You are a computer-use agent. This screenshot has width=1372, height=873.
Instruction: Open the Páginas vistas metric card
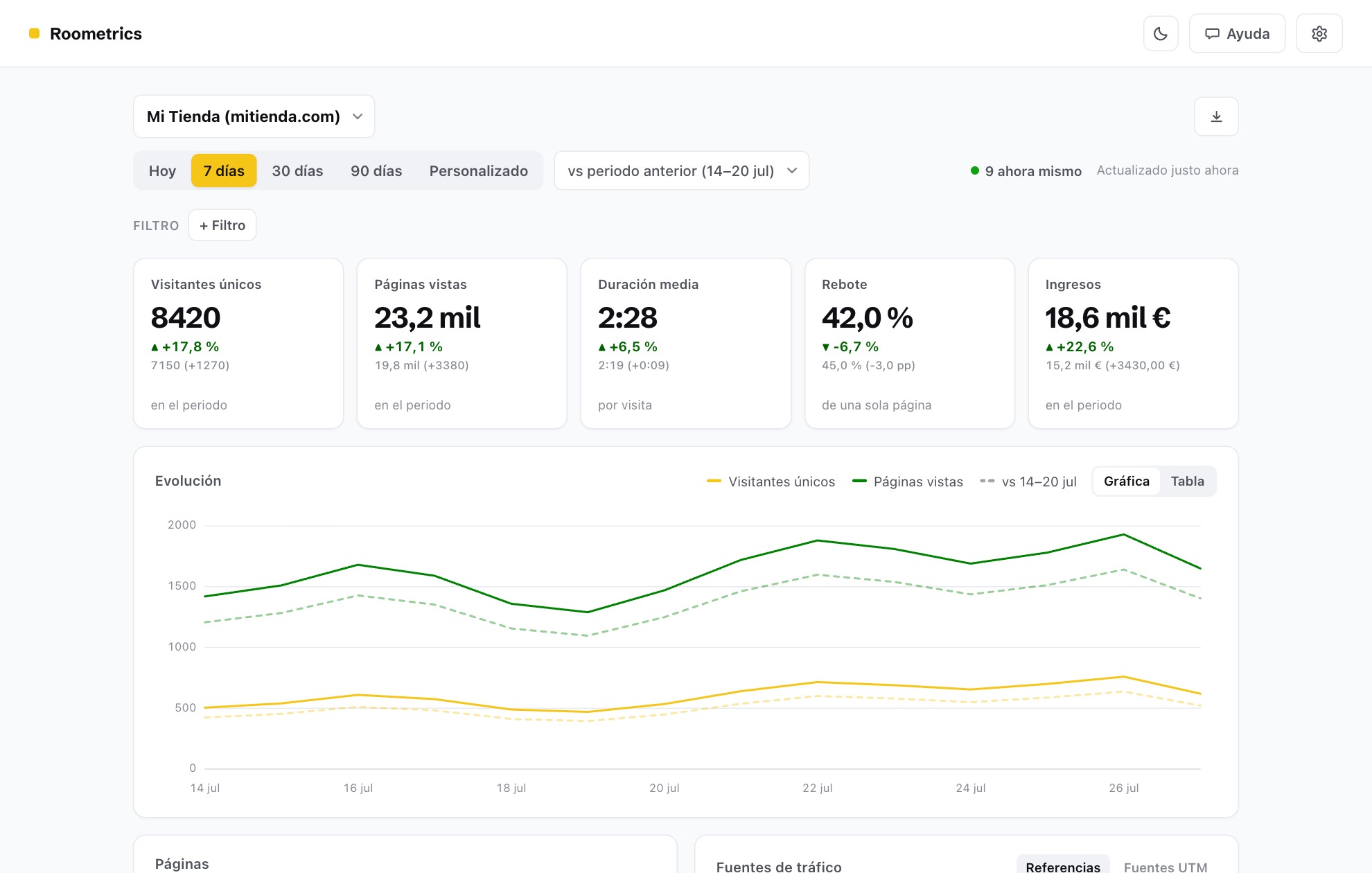click(x=461, y=344)
